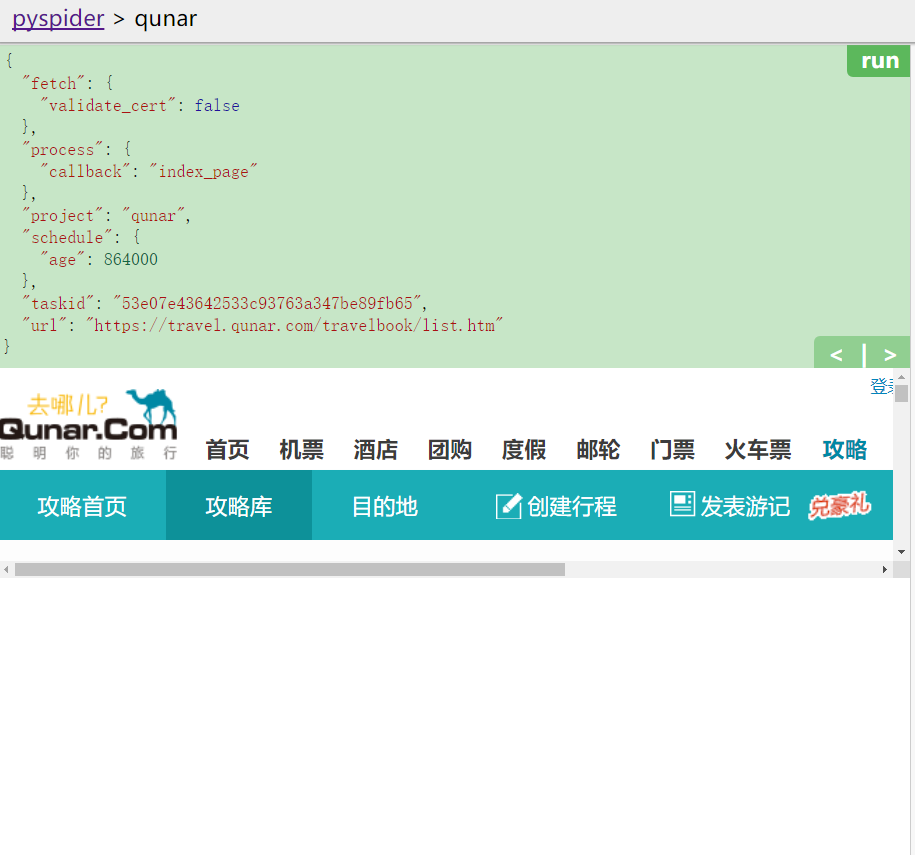The width and height of the screenshot is (915, 855).
Task: Click the vertical scrollbar down arrow
Action: 902,552
